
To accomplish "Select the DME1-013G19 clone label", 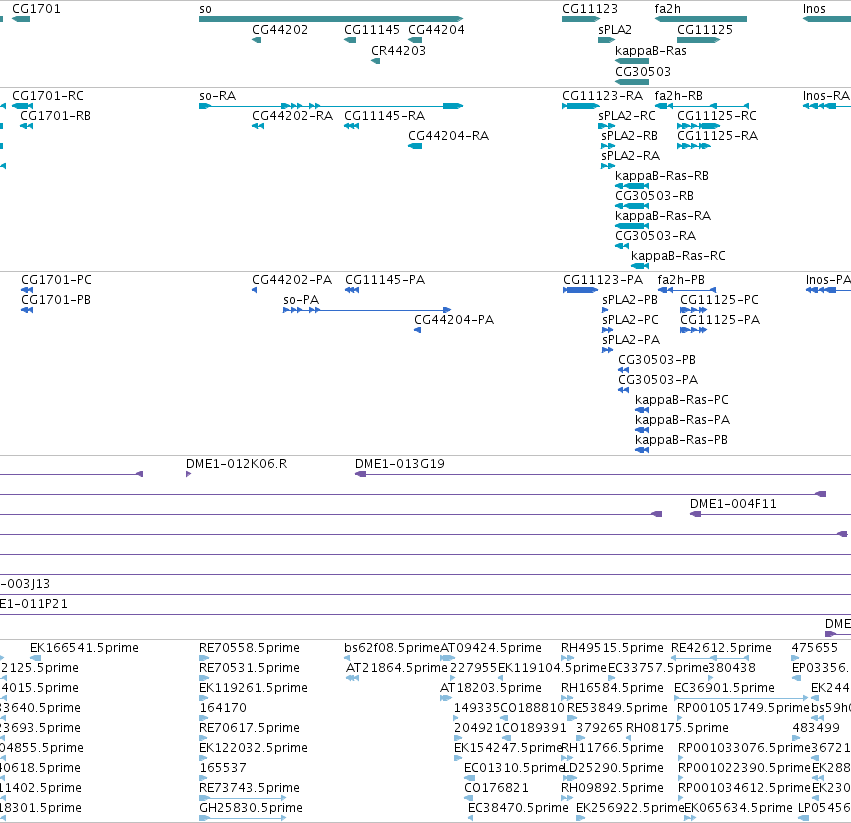I will coord(399,464).
